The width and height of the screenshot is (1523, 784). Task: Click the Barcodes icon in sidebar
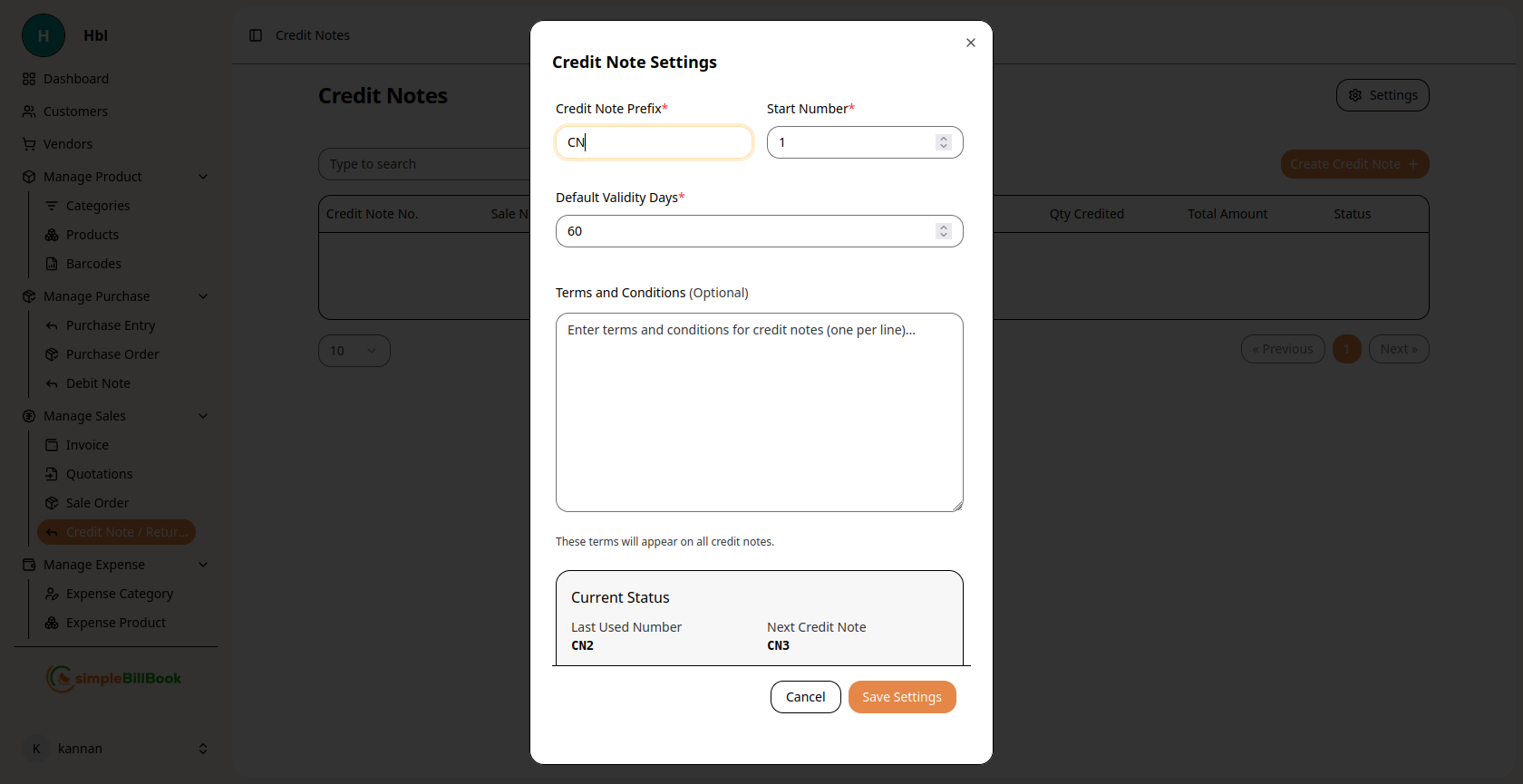coord(52,264)
